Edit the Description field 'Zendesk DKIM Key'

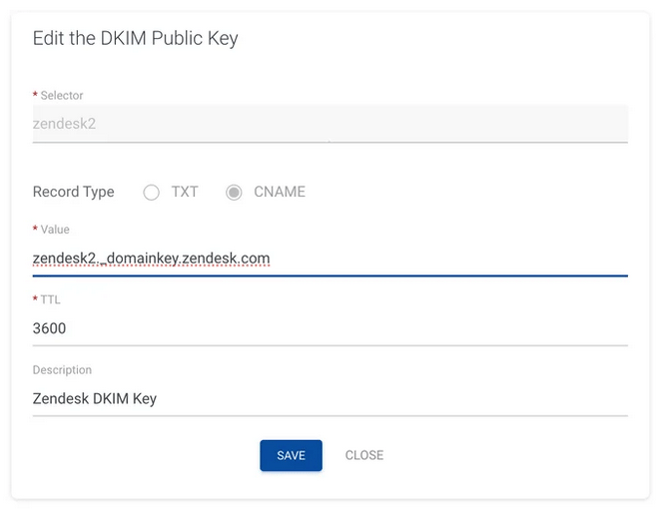pyautogui.click(x=330, y=399)
